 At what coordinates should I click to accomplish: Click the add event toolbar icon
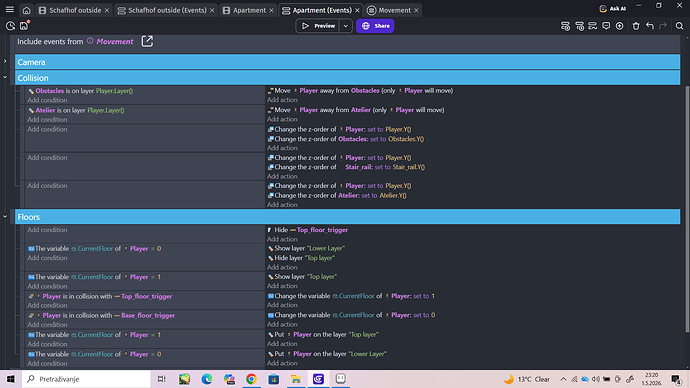pyautogui.click(x=565, y=26)
